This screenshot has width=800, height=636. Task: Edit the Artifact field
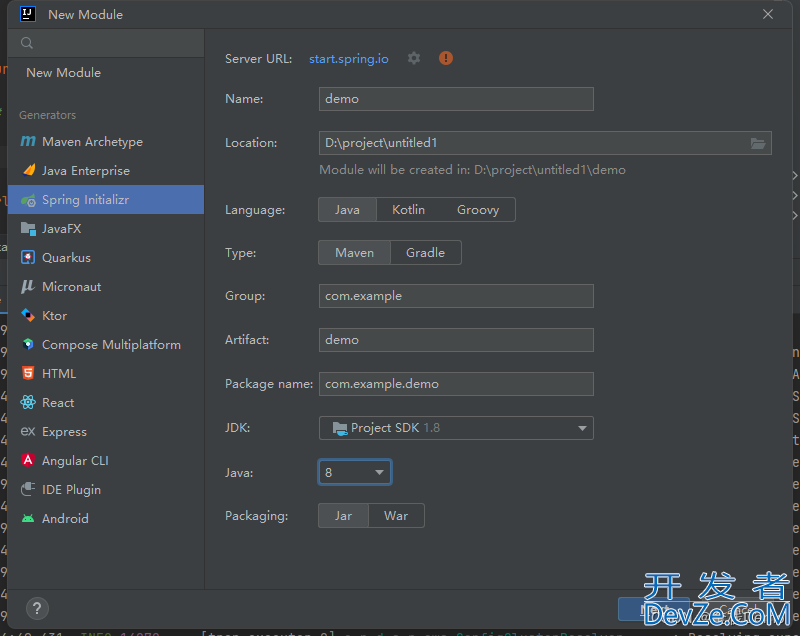tap(456, 340)
